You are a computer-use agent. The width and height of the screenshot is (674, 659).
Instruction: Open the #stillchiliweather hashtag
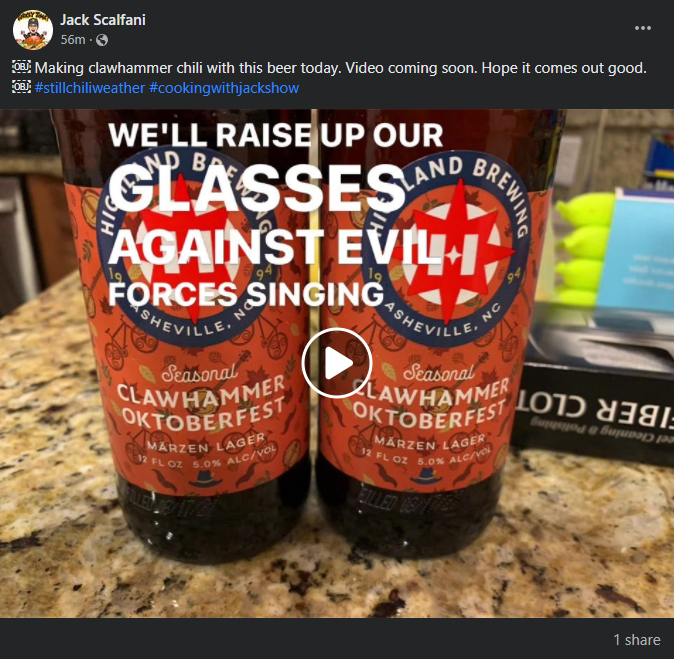click(89, 88)
